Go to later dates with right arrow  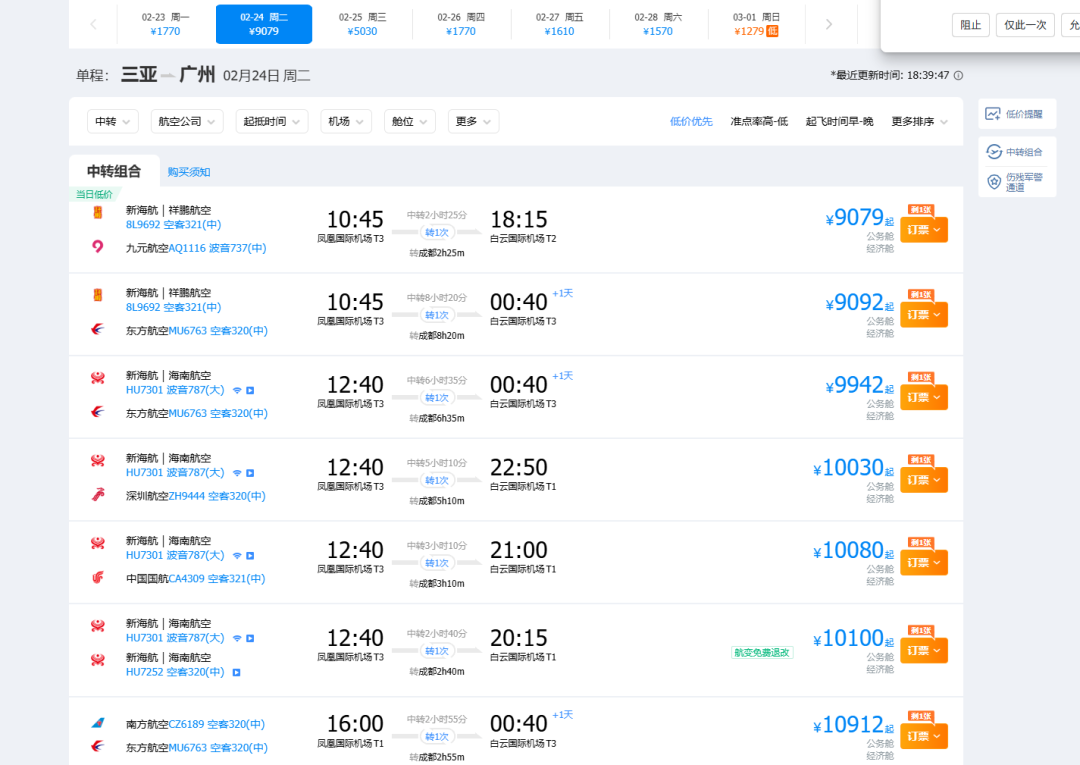click(829, 24)
